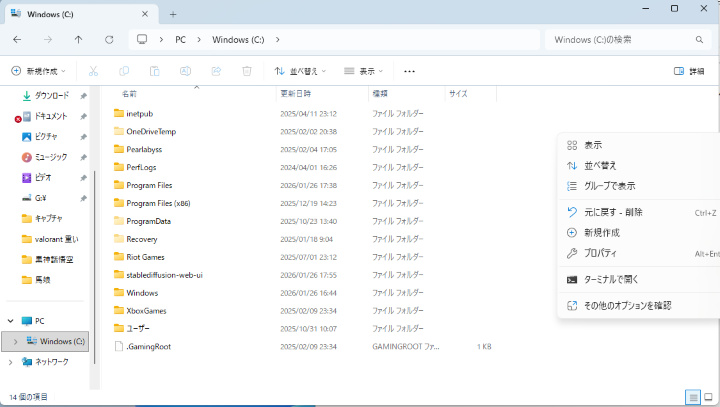Click the navigation pane vertical scrollbar

95,230
